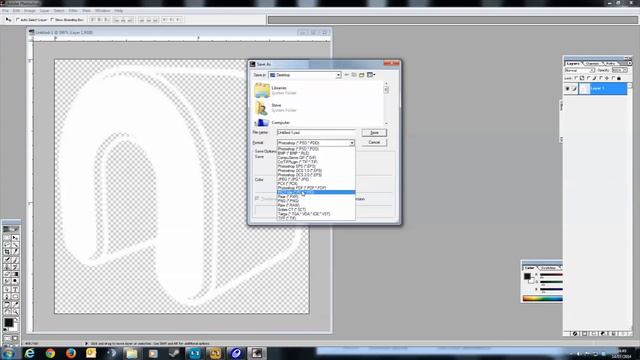
Task: Choose PNG (*.PNG) format
Action: [x=316, y=201]
